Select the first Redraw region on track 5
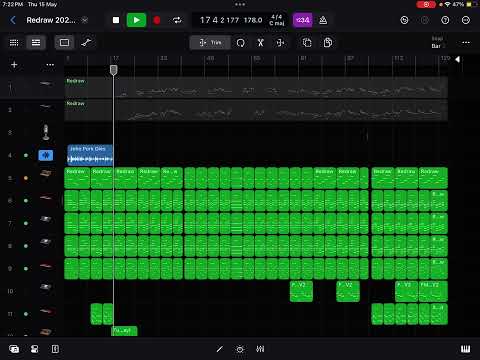 (77, 178)
